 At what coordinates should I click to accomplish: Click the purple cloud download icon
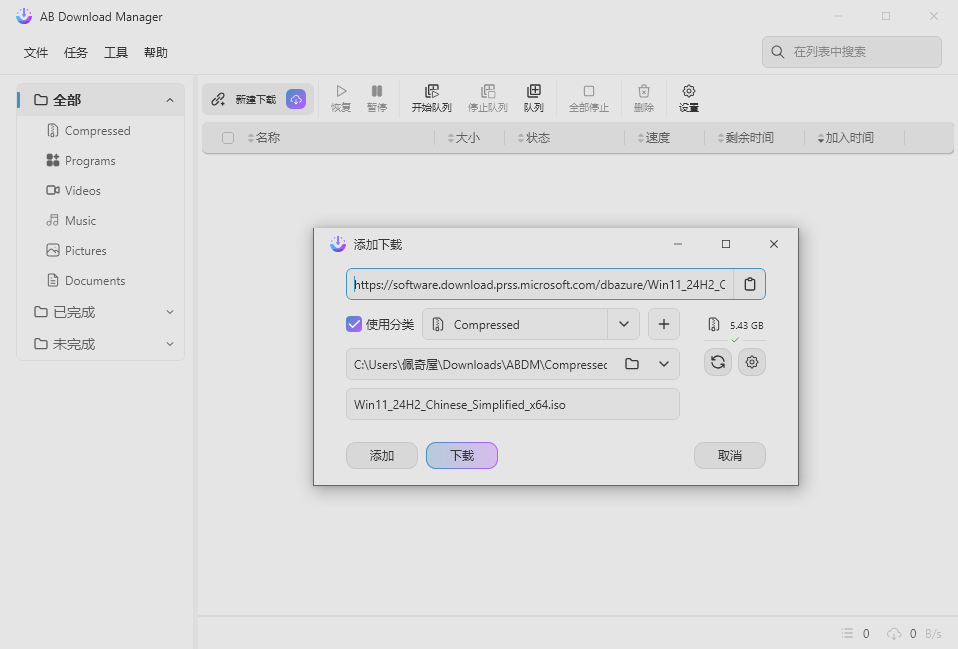(x=296, y=99)
